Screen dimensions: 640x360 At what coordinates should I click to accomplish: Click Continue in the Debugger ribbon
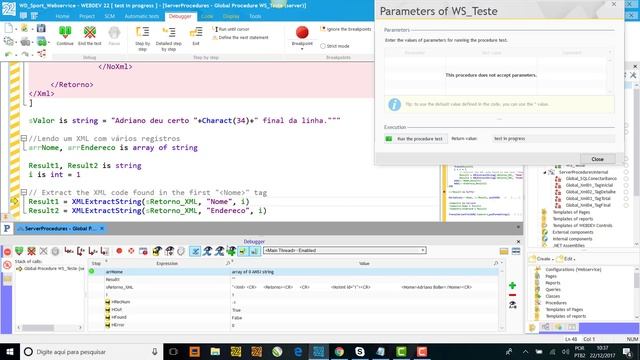(65, 36)
